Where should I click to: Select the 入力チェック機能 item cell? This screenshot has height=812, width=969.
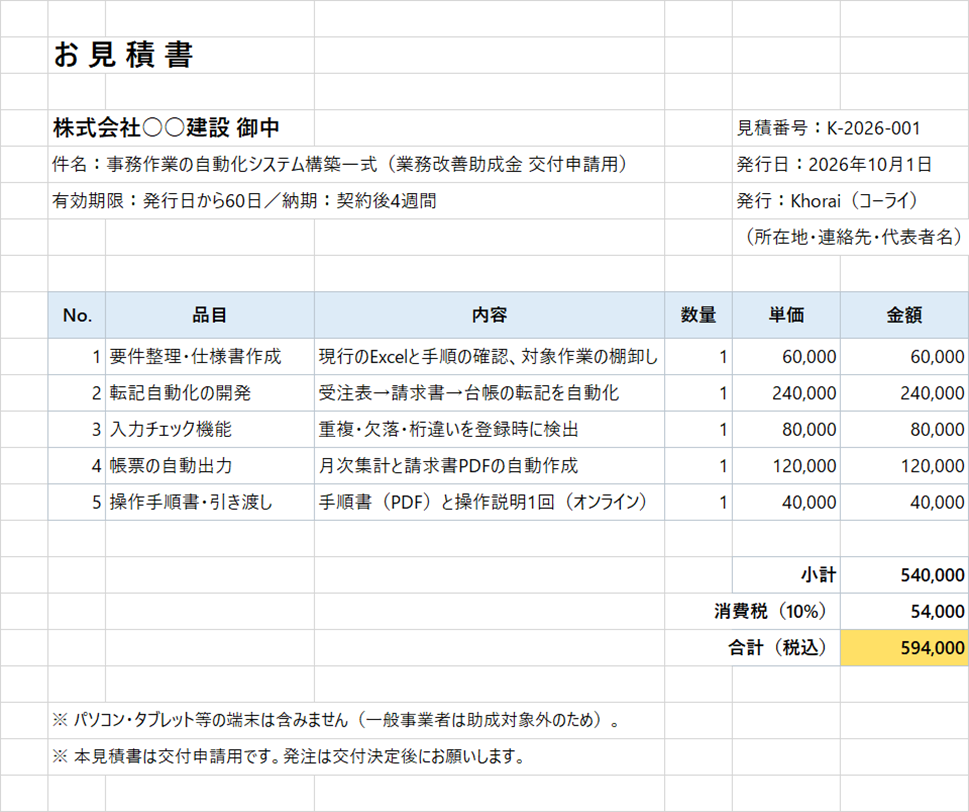pyautogui.click(x=209, y=429)
